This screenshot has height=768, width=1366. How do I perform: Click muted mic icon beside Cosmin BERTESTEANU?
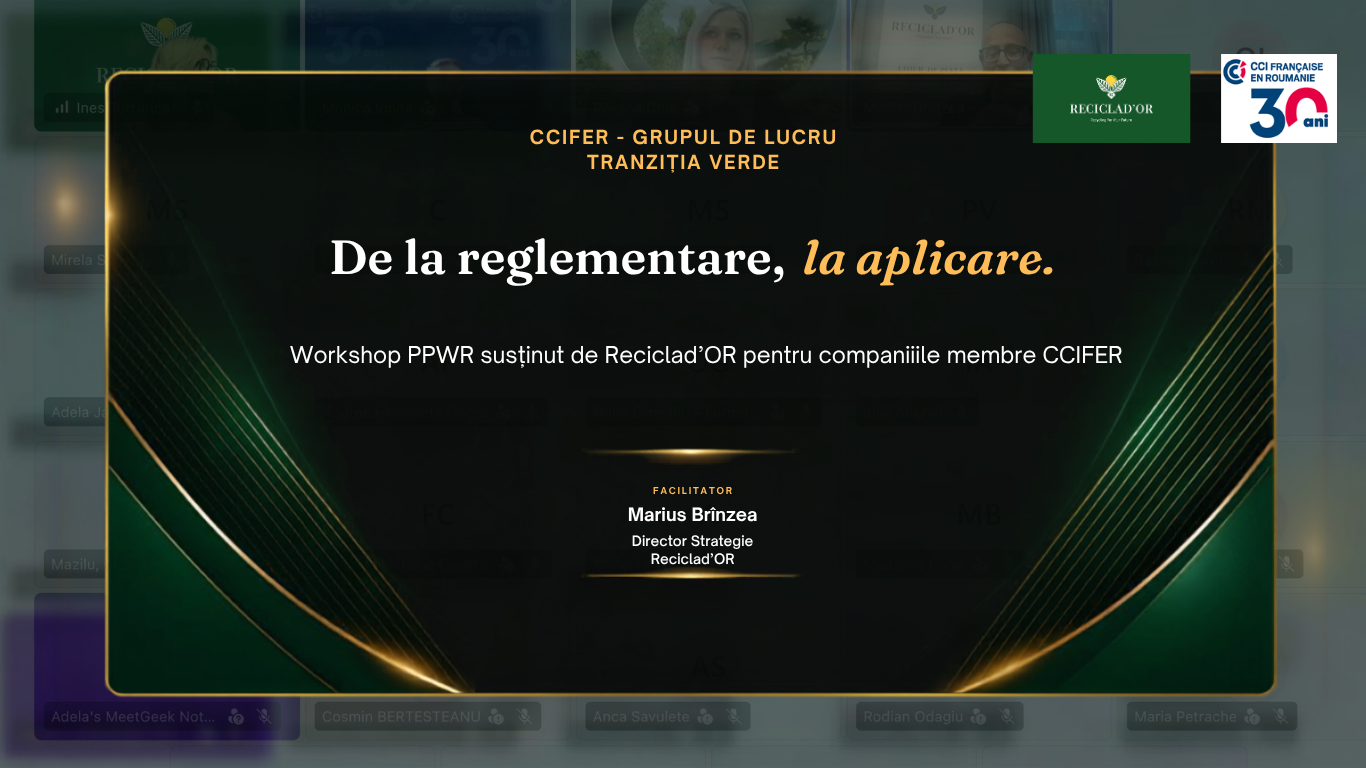click(524, 717)
